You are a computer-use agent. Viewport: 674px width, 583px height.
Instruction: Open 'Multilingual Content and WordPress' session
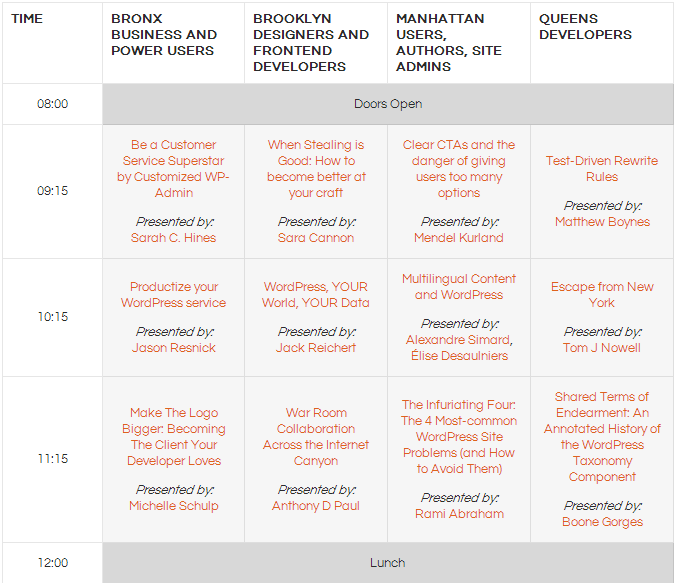[459, 287]
